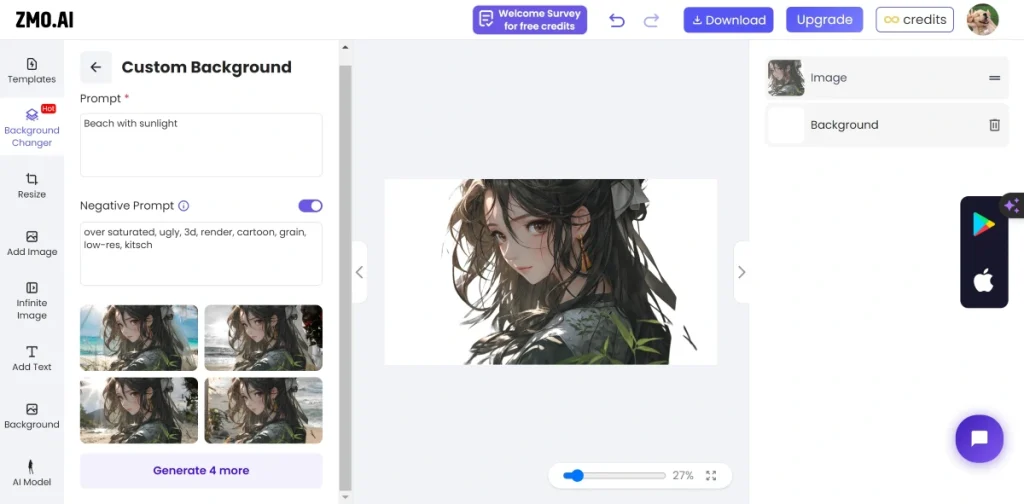The width and height of the screenshot is (1024, 504).
Task: Open the AI Model tool
Action: coord(31,474)
